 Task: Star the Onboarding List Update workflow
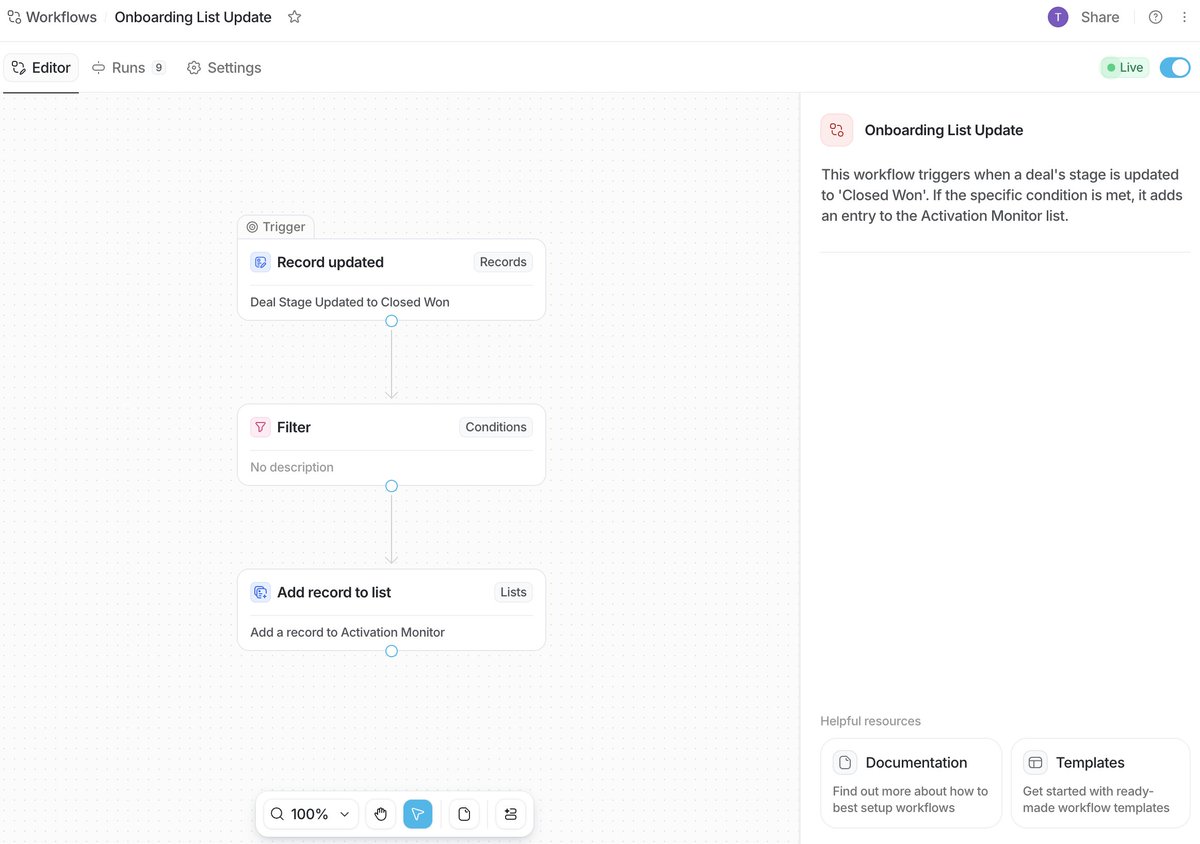click(x=293, y=16)
